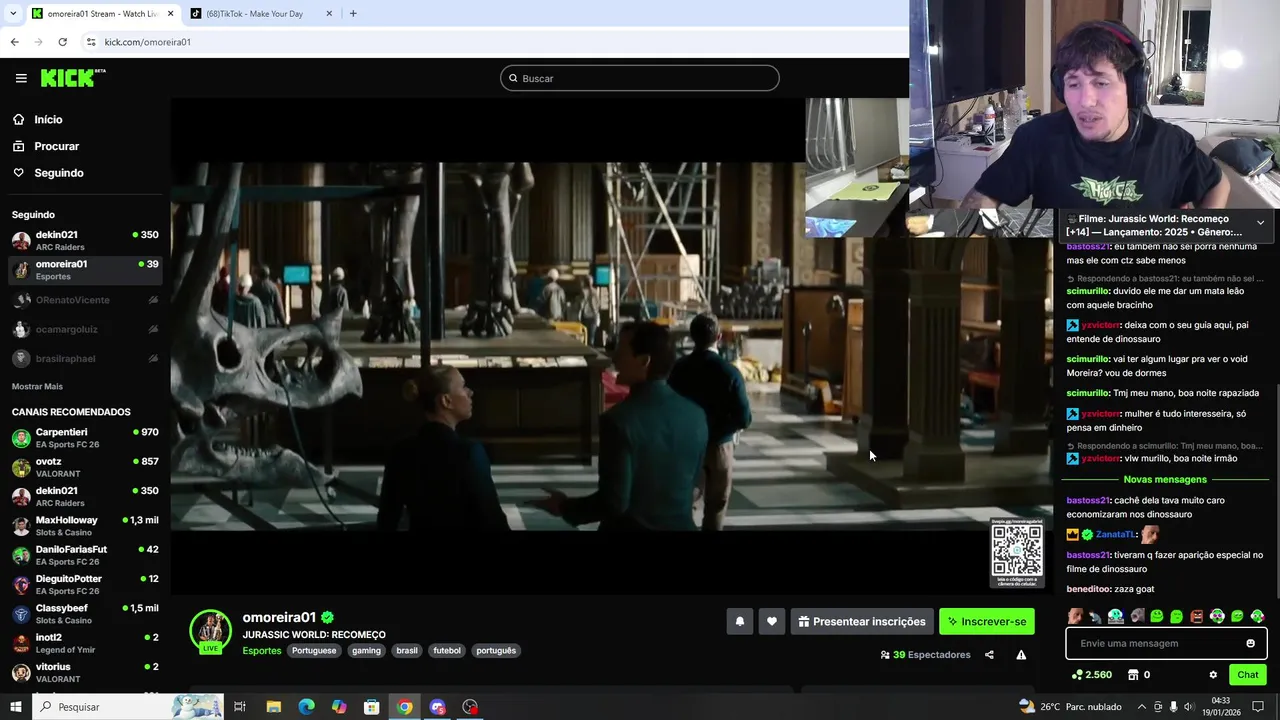The height and width of the screenshot is (720, 1280).
Task: View site information icon in address bar
Action: [x=91, y=42]
